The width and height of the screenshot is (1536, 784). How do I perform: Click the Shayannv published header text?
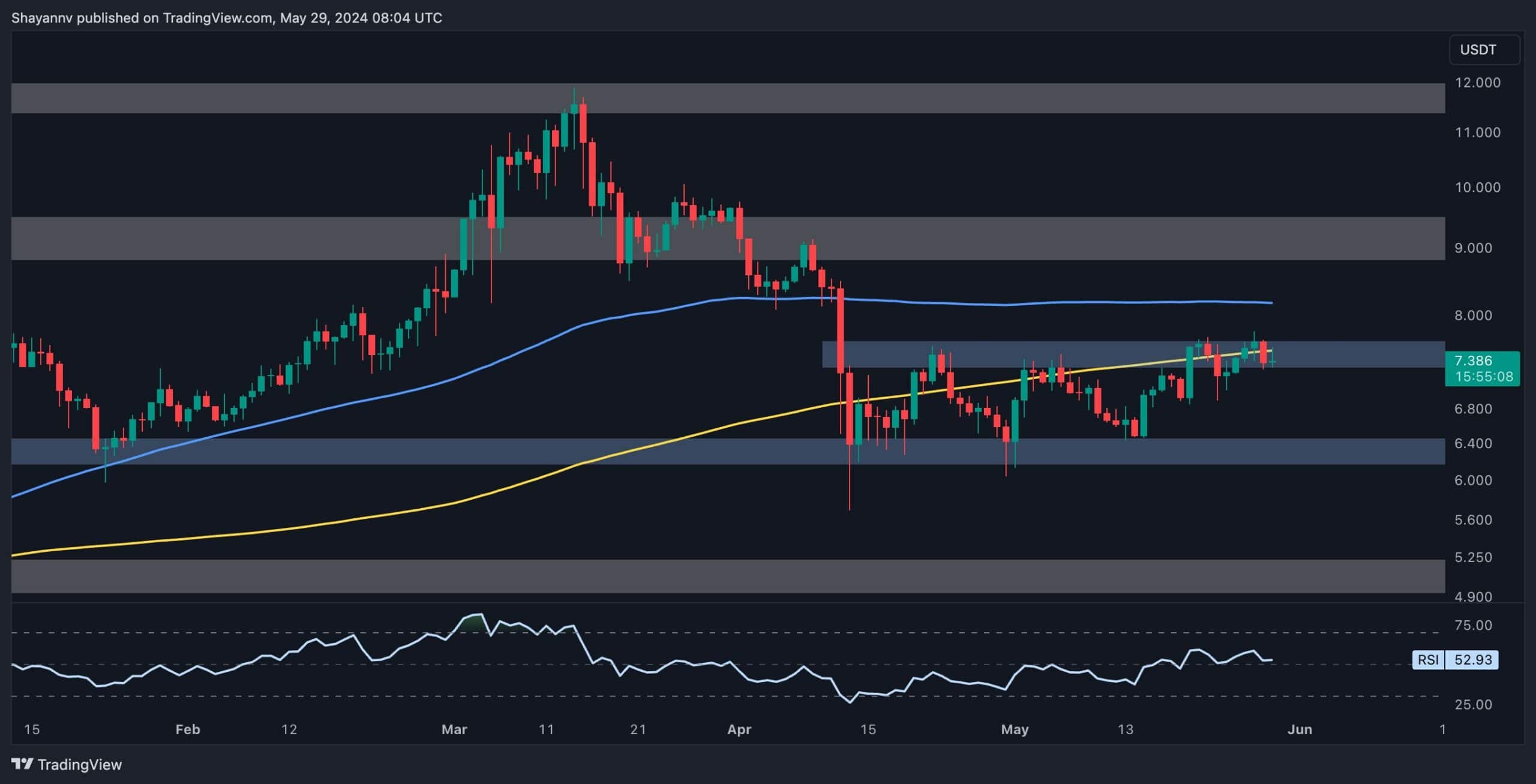click(227, 18)
